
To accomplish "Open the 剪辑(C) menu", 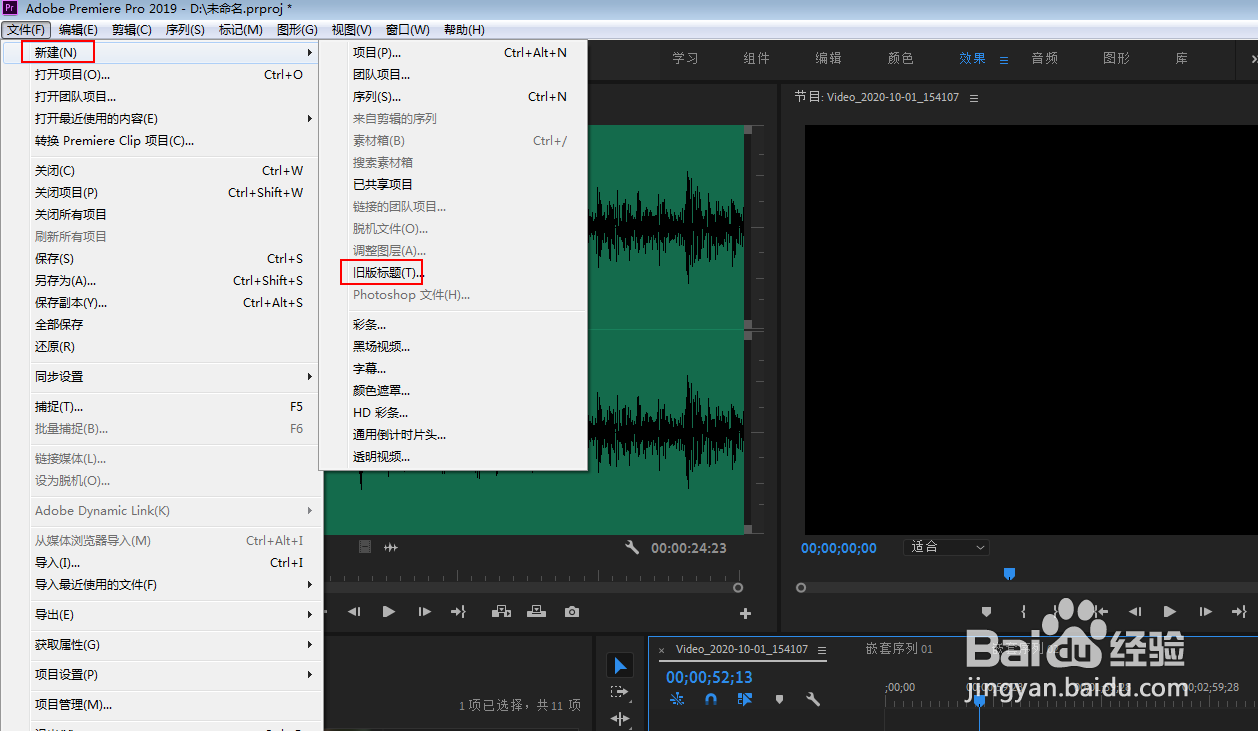I will pyautogui.click(x=132, y=30).
